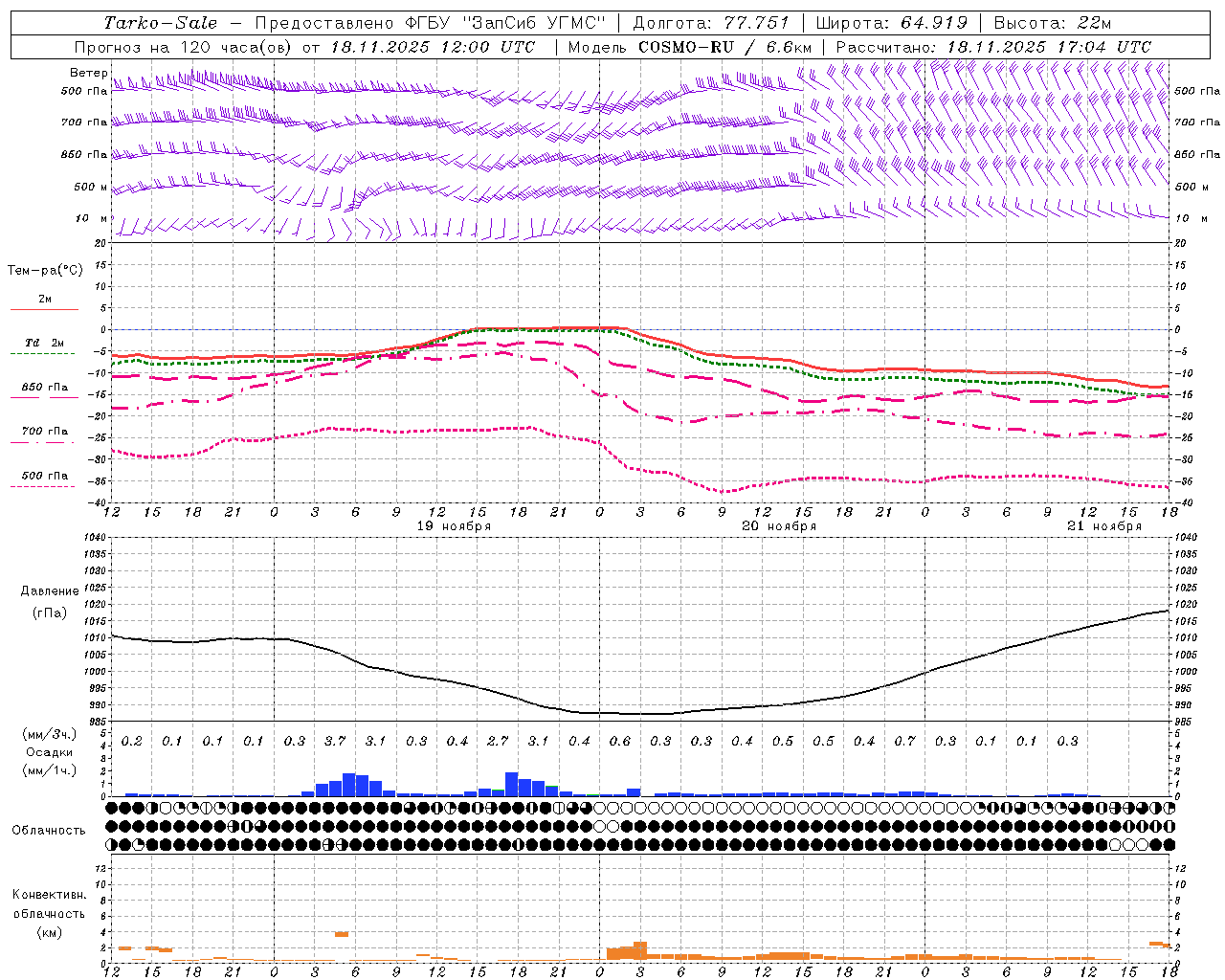Click the isolated orange convective bar near hour 5

pos(342,934)
